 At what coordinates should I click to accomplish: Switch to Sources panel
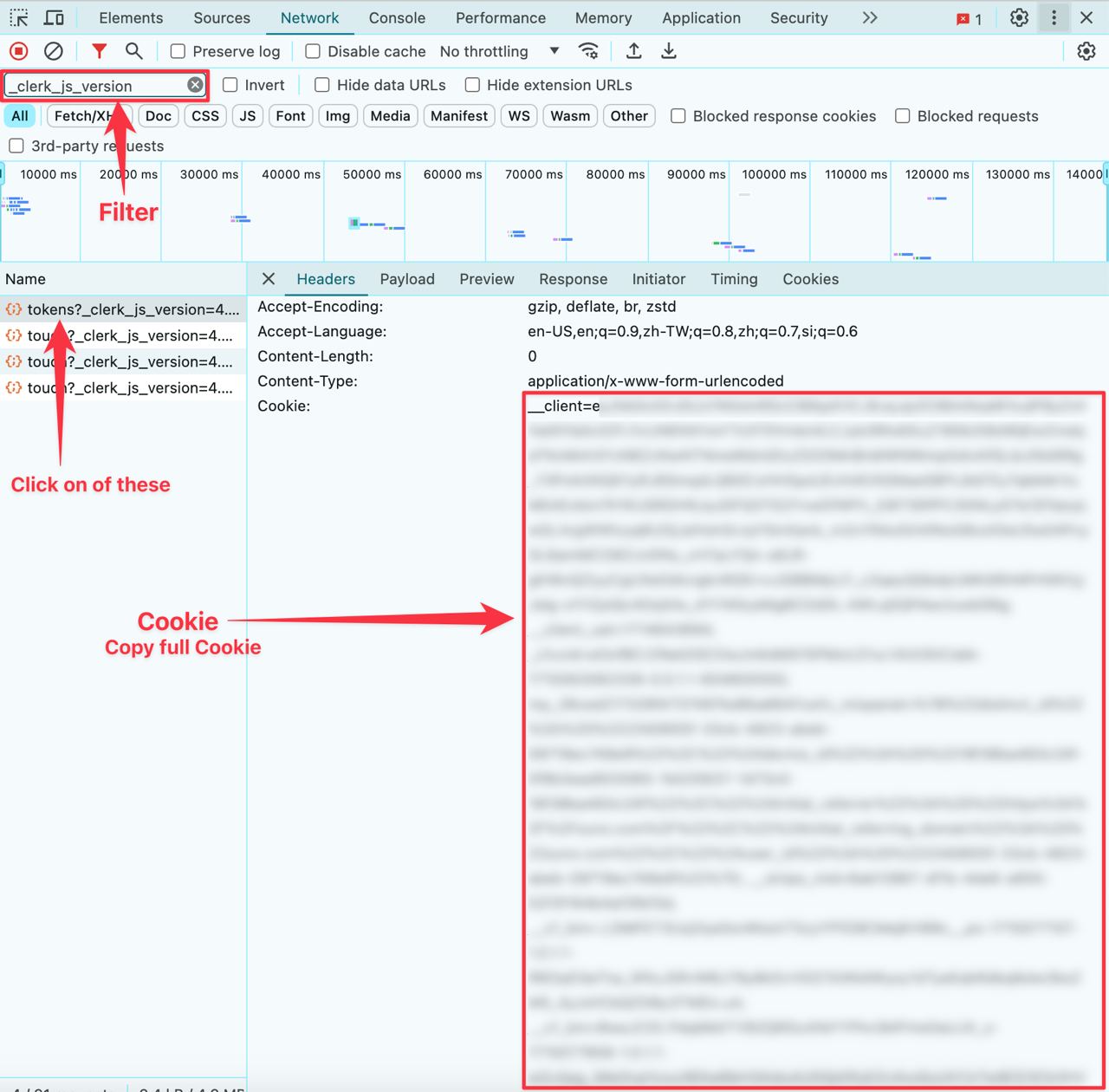(222, 17)
